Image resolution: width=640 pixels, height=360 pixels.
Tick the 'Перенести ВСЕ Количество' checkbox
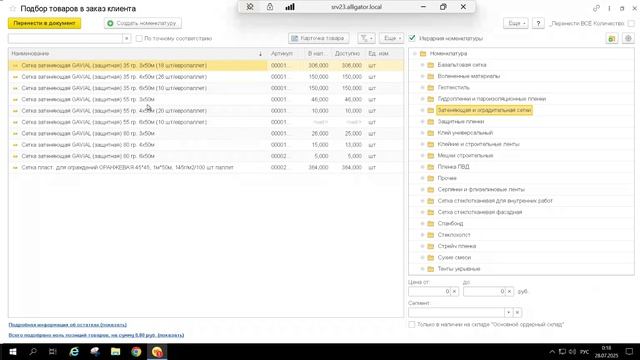tap(631, 24)
